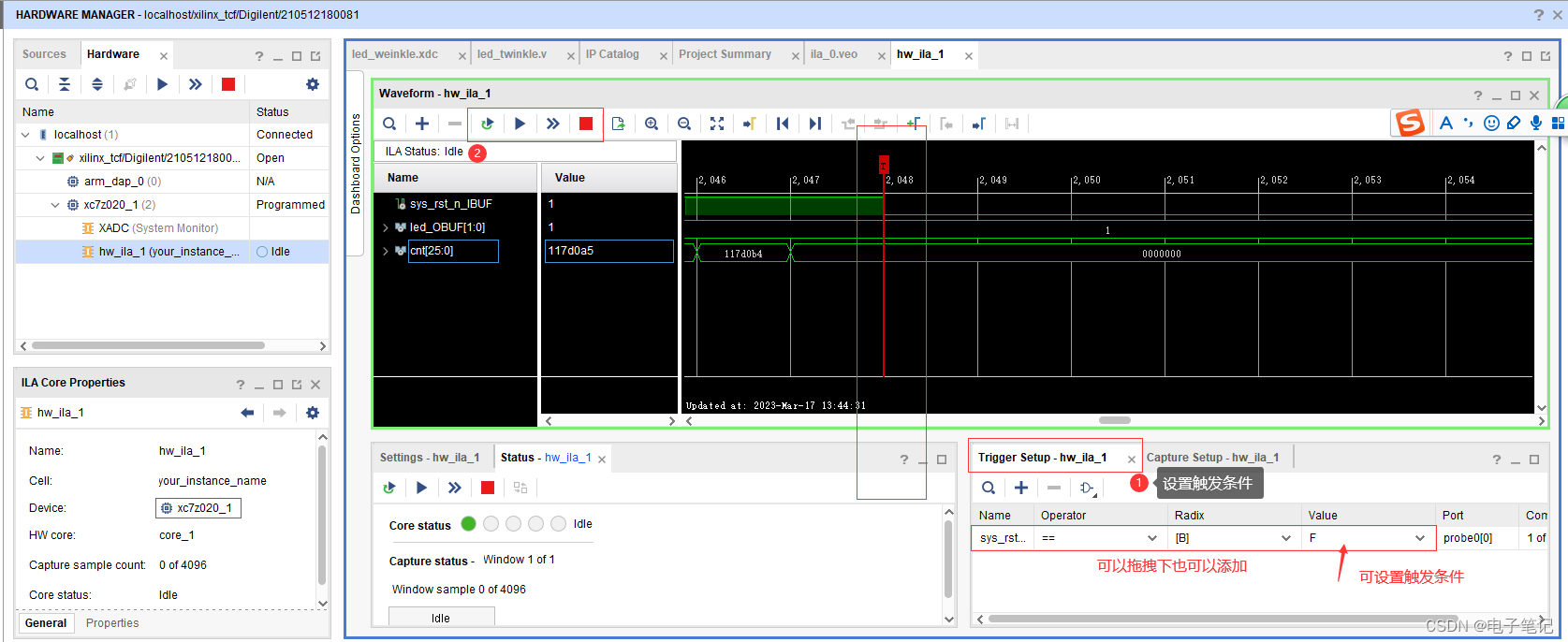
Task: Collapse xilinx_tcf/Digilent tree node
Action: coord(40,158)
